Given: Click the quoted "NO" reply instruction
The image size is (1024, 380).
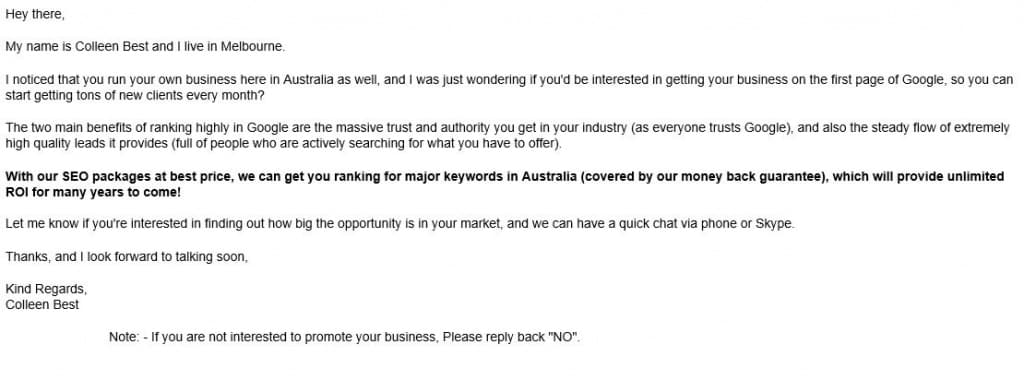Looking at the screenshot, I should [563, 338].
